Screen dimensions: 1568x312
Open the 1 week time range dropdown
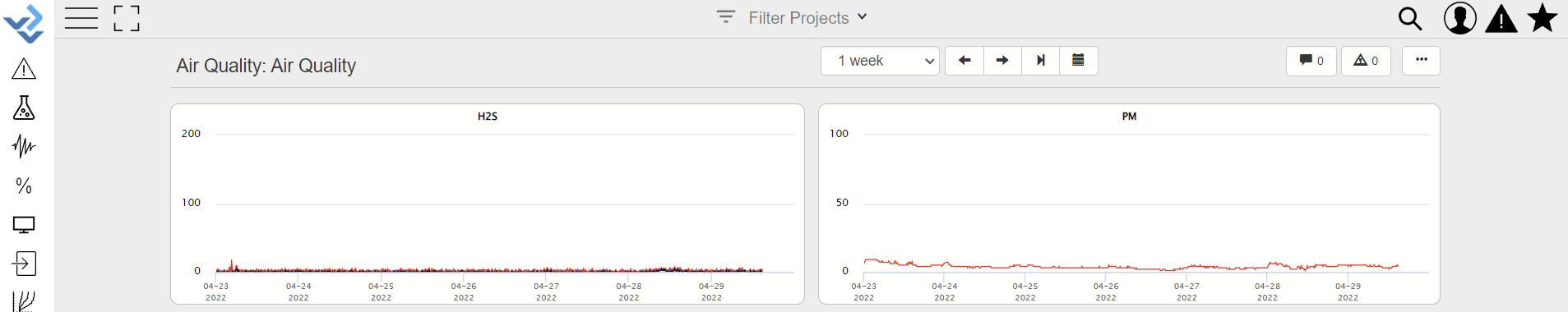click(x=880, y=61)
